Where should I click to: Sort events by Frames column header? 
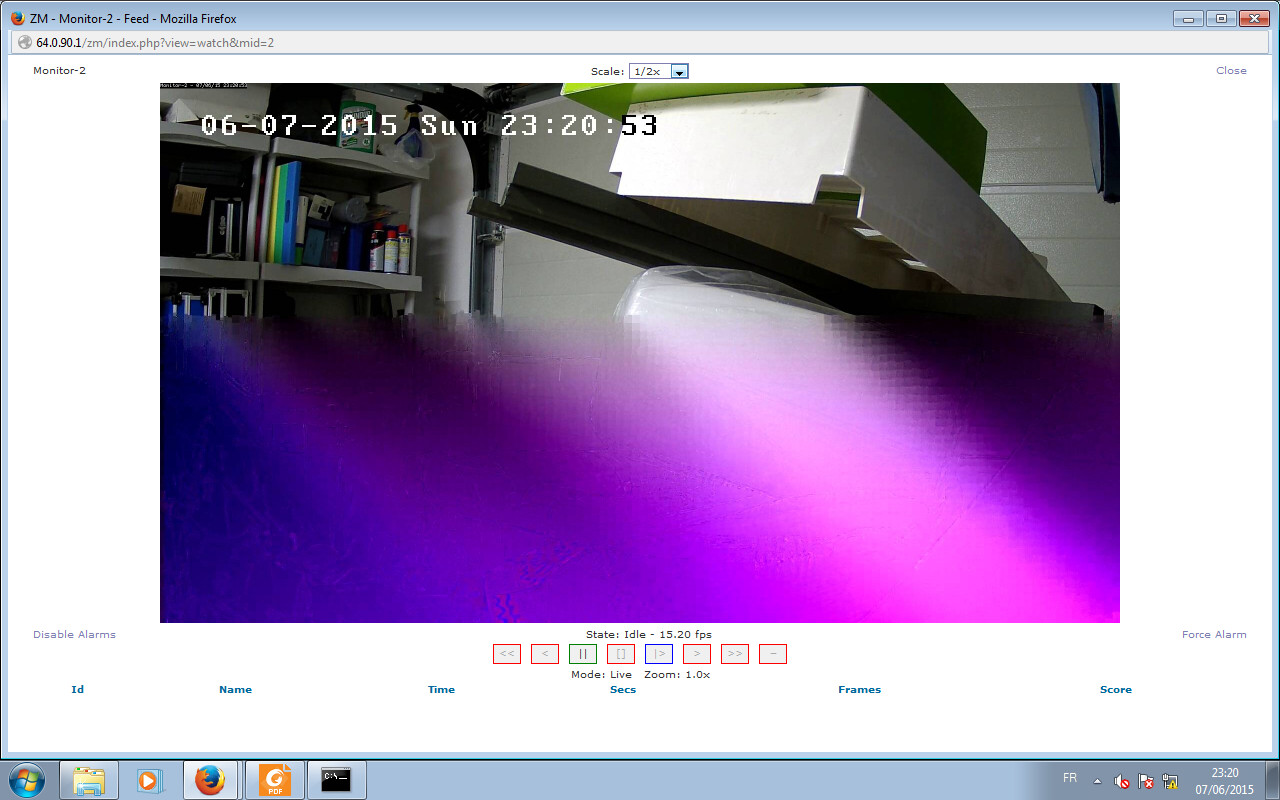point(860,690)
